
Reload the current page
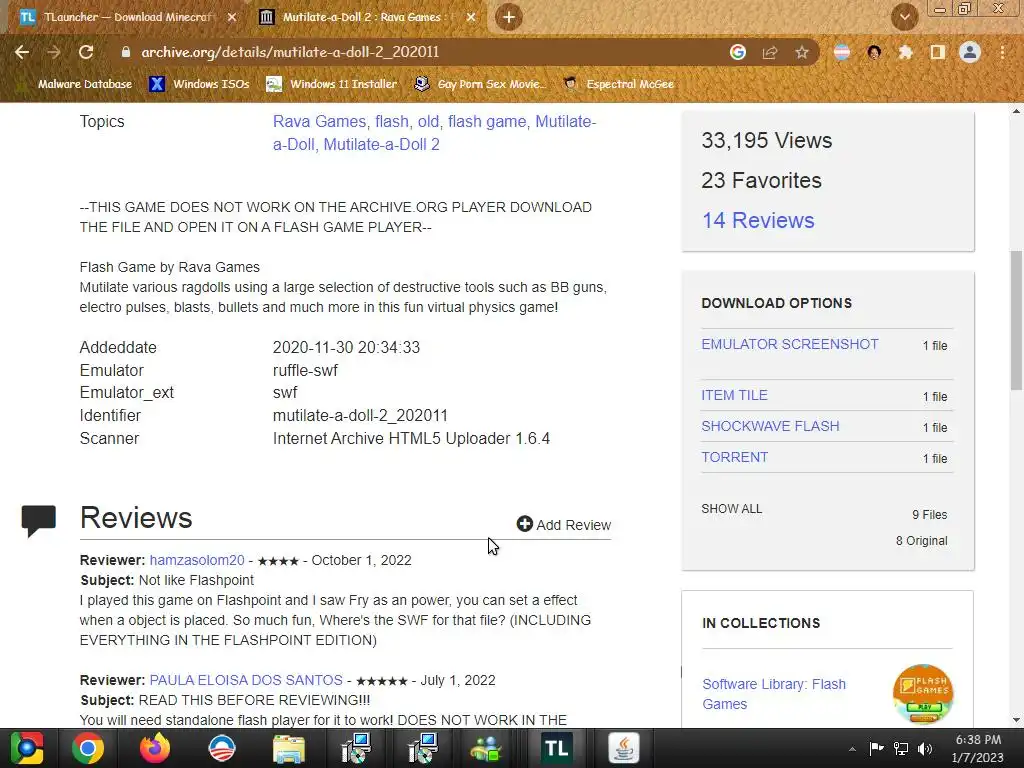tap(86, 52)
